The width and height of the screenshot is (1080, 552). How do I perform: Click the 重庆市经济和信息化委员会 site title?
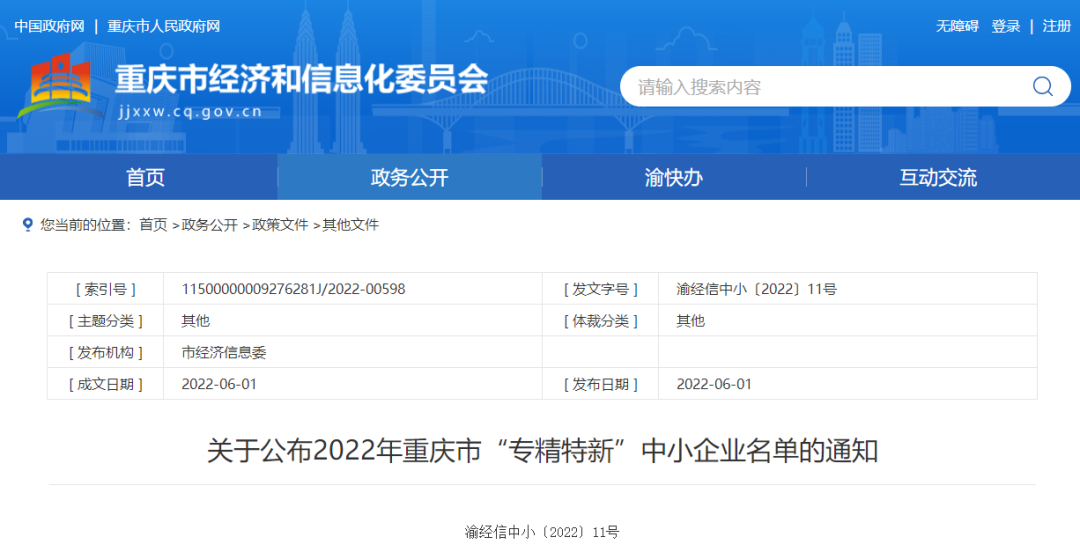click(x=301, y=79)
